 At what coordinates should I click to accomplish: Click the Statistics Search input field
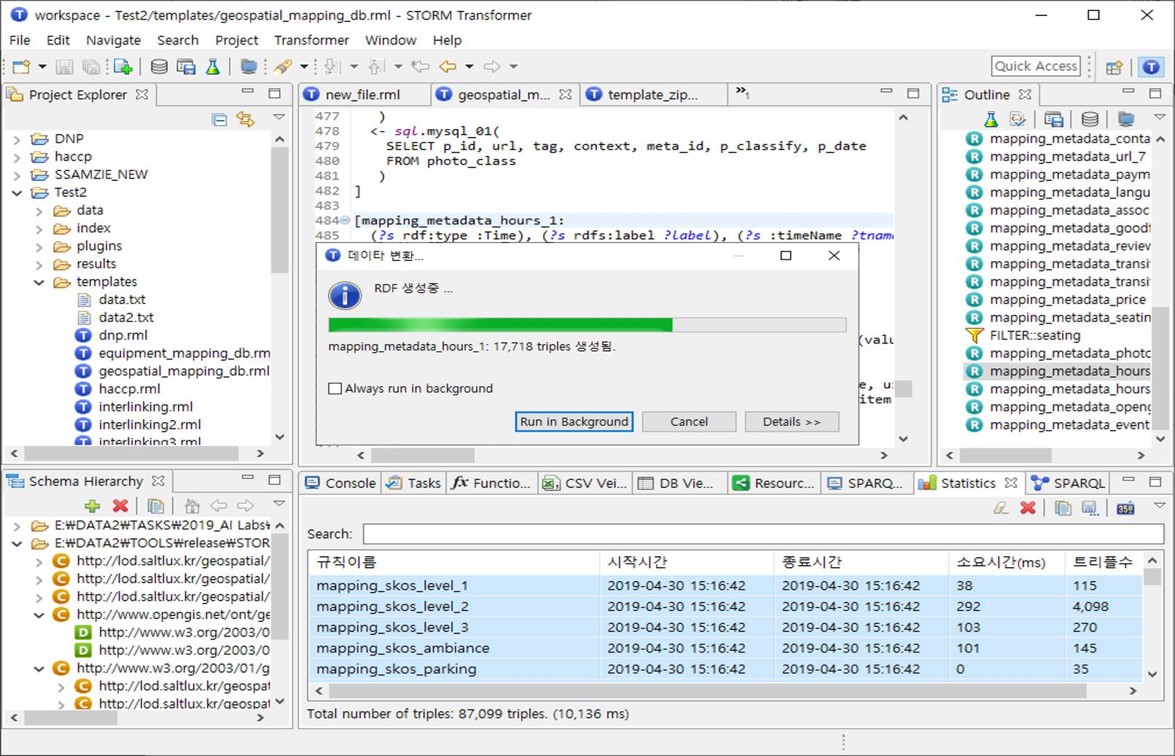[763, 533]
